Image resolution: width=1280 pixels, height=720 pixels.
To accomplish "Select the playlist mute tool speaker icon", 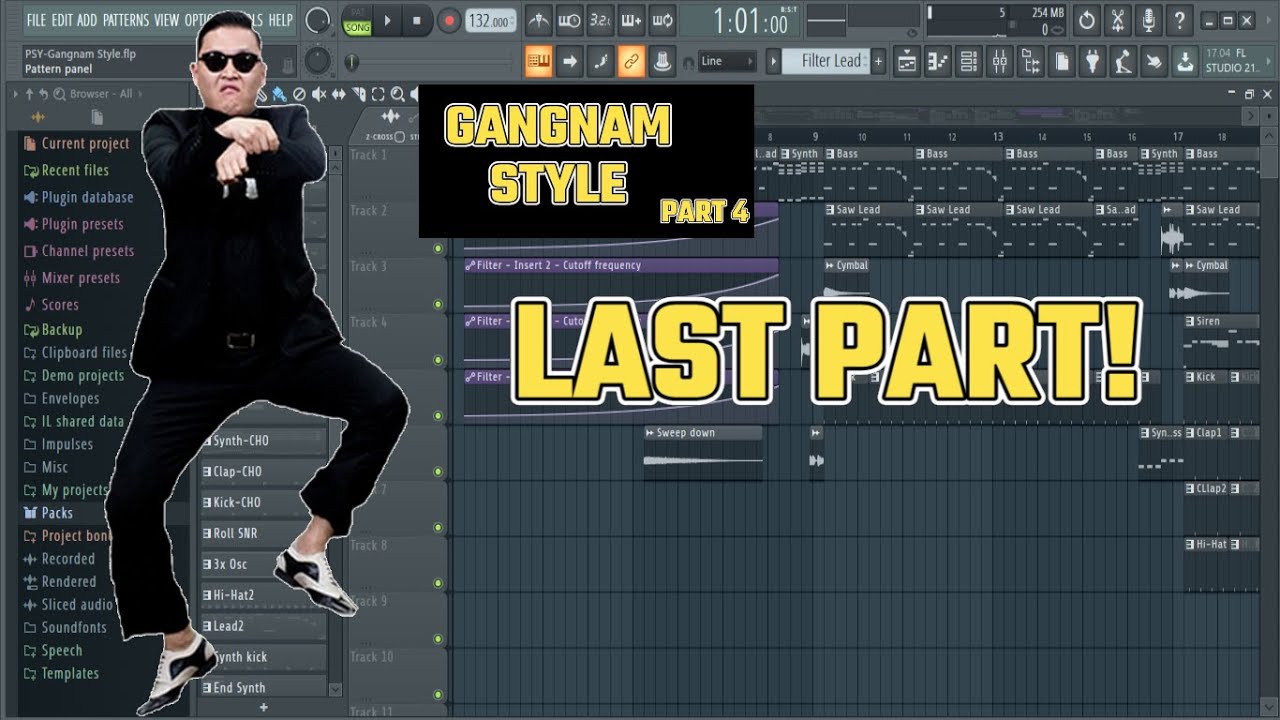I will coord(319,95).
